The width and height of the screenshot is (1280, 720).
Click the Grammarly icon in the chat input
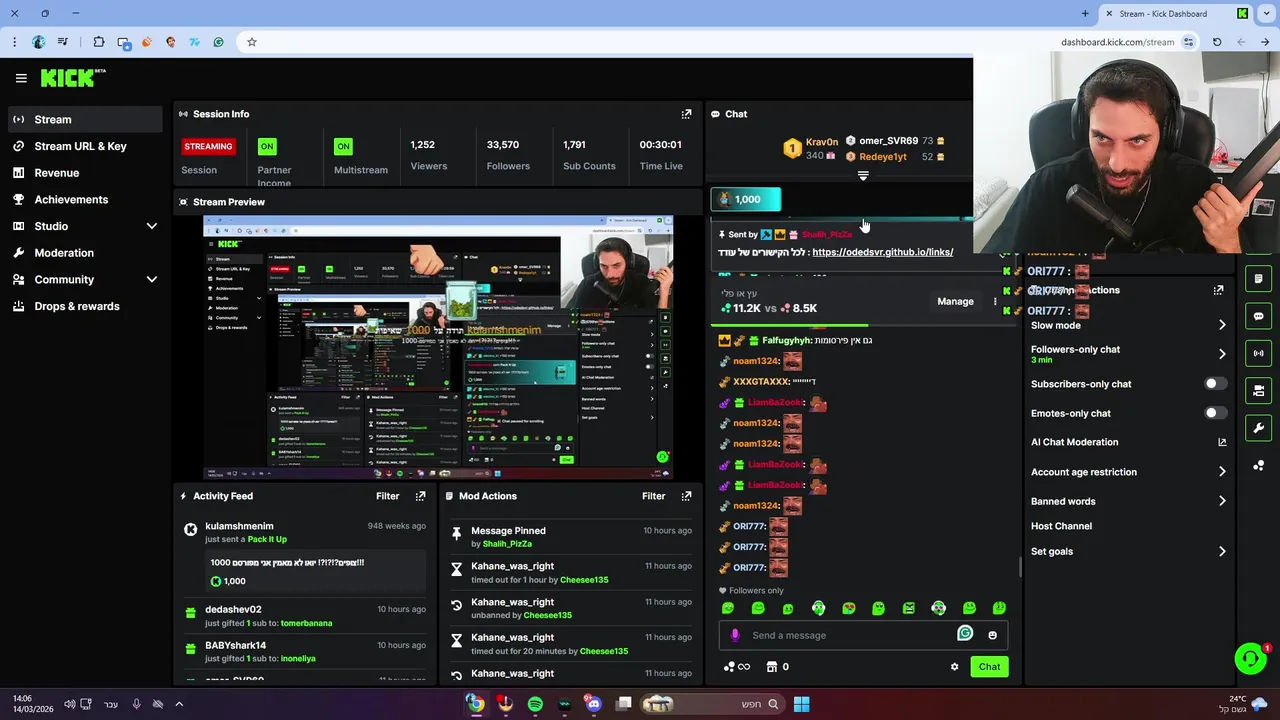965,633
